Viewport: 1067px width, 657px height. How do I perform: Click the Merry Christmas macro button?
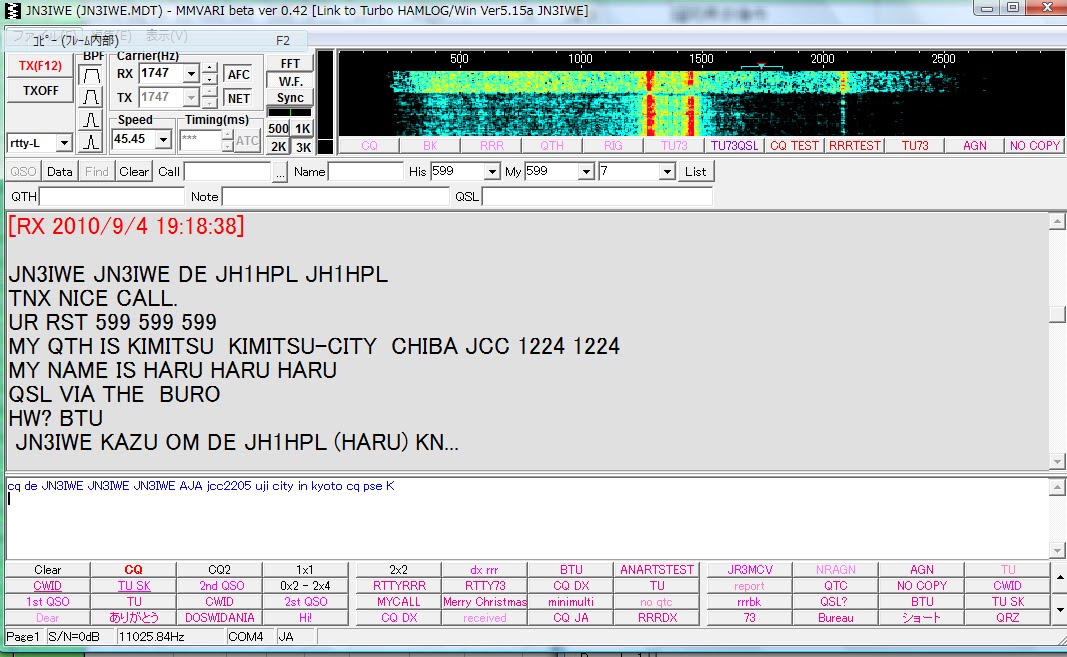click(x=485, y=602)
